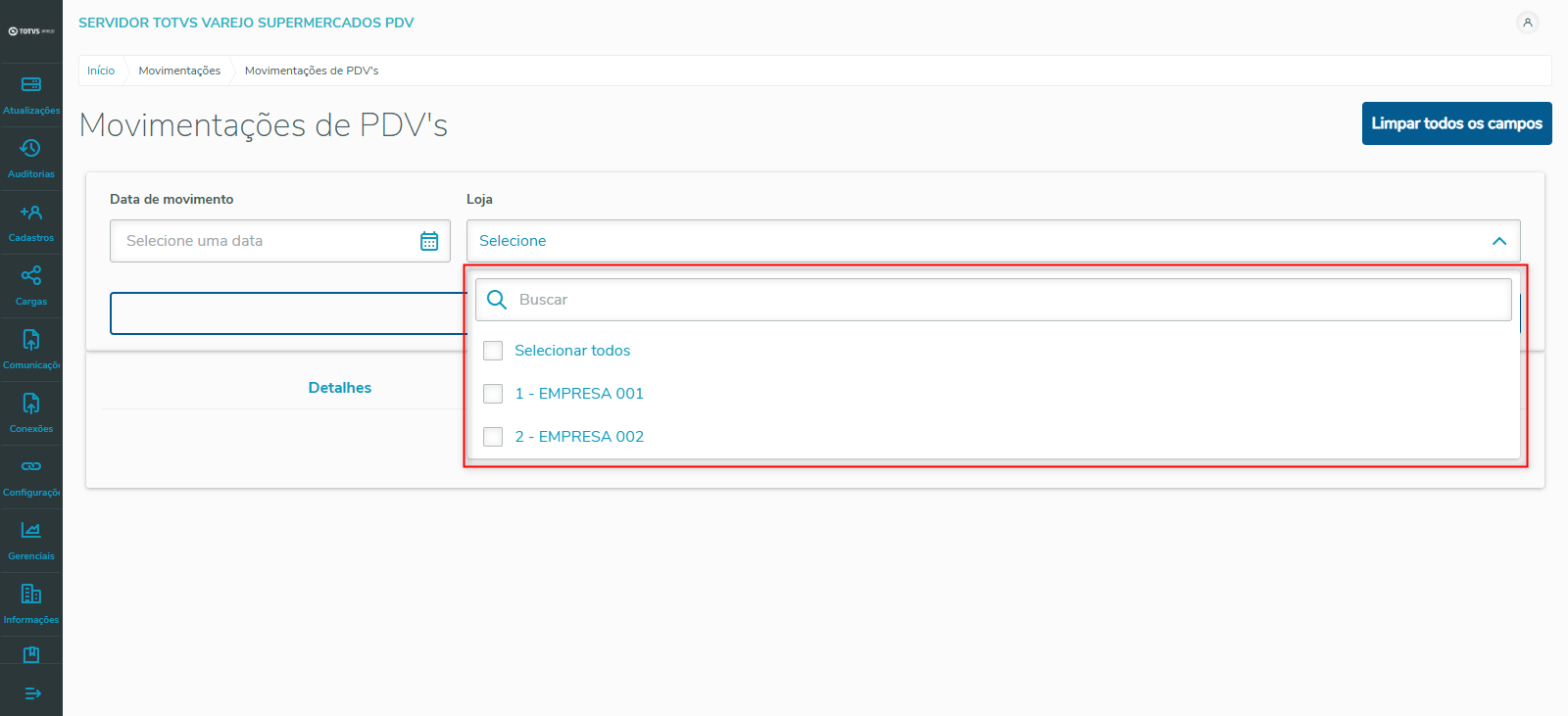
Task: Check the Selecionar todos checkbox
Action: click(493, 351)
